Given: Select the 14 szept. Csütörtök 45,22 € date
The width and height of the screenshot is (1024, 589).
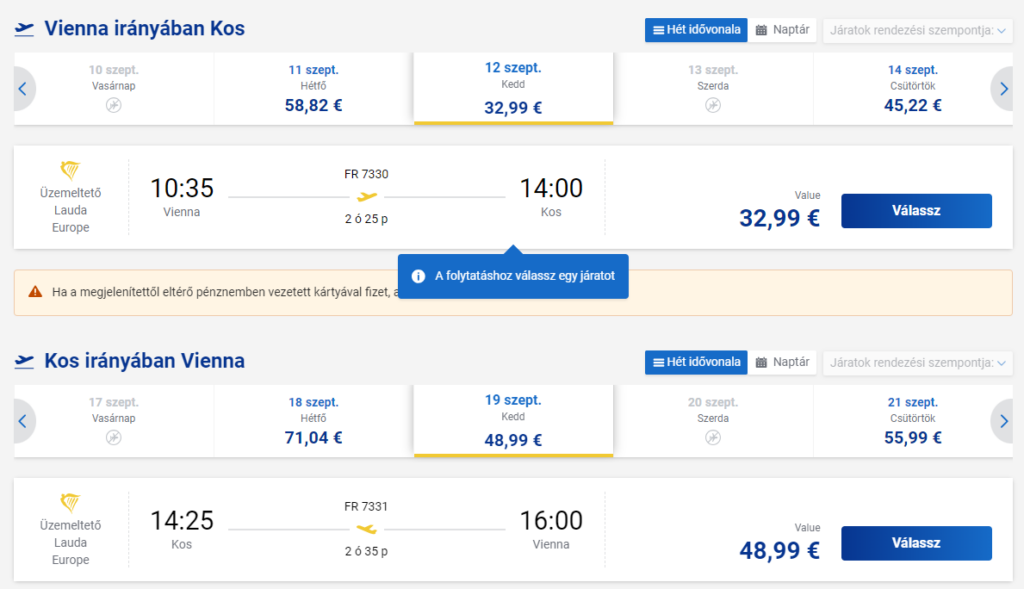Looking at the screenshot, I should [913, 89].
